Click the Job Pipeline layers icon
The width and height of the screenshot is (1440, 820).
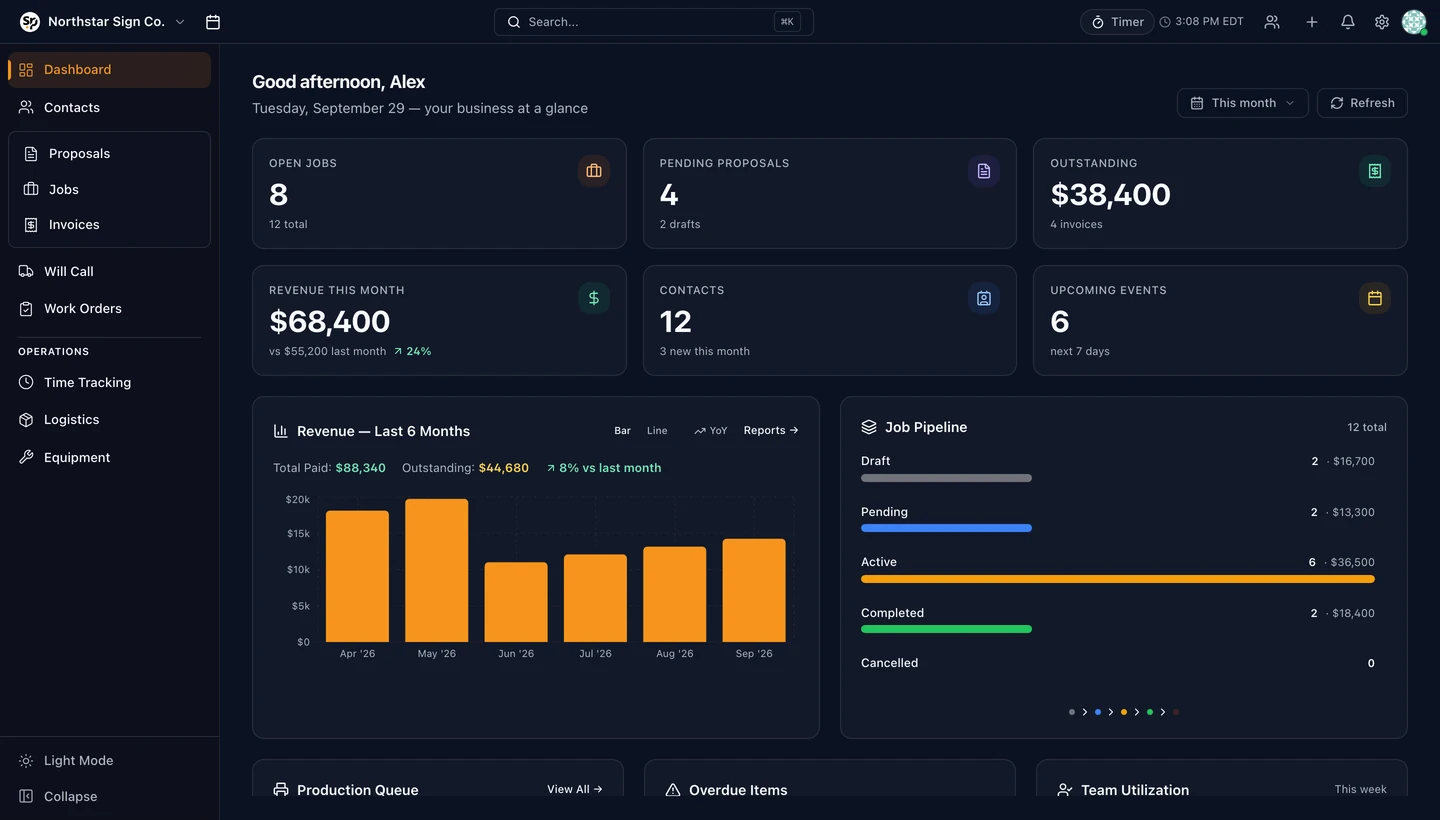point(869,427)
